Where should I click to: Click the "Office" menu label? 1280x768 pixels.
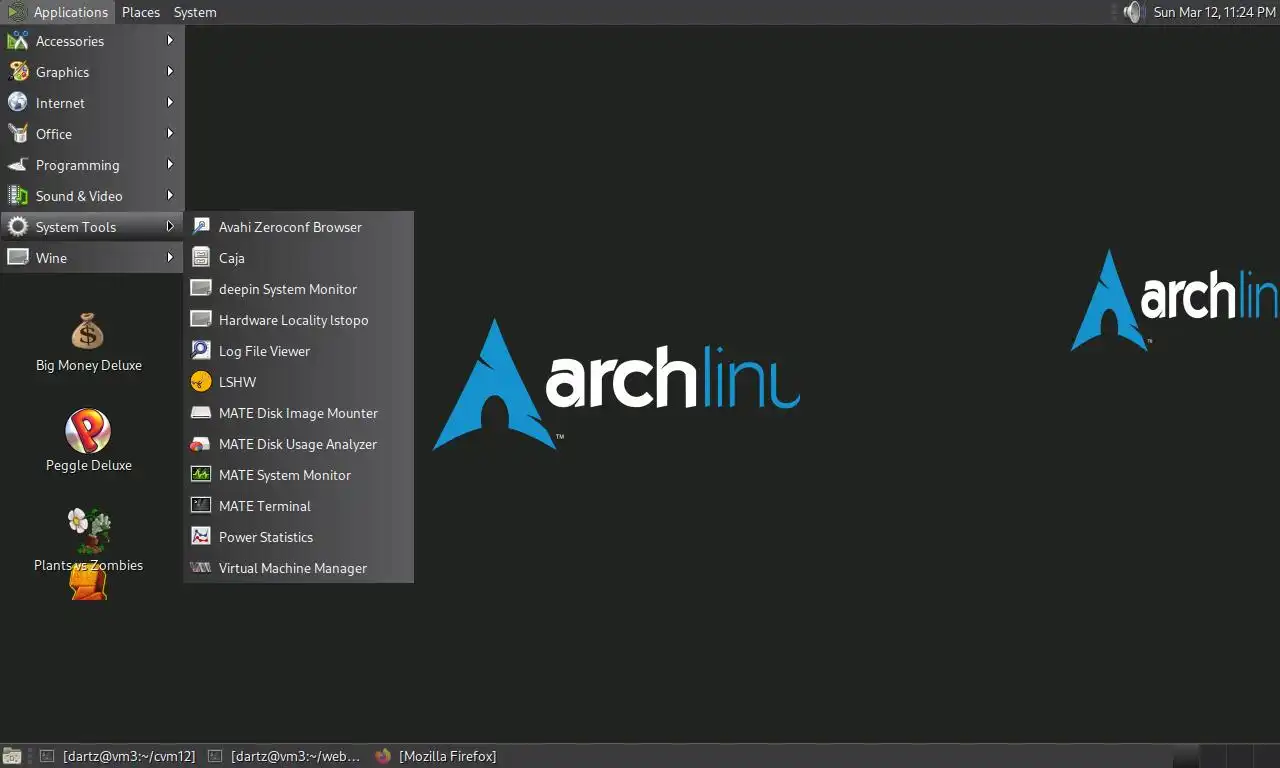tap(54, 134)
